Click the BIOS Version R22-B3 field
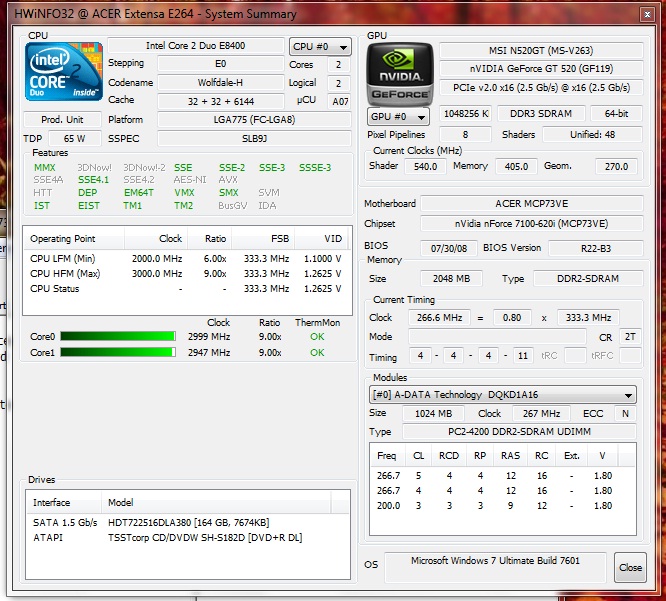666x601 pixels. [x=596, y=248]
